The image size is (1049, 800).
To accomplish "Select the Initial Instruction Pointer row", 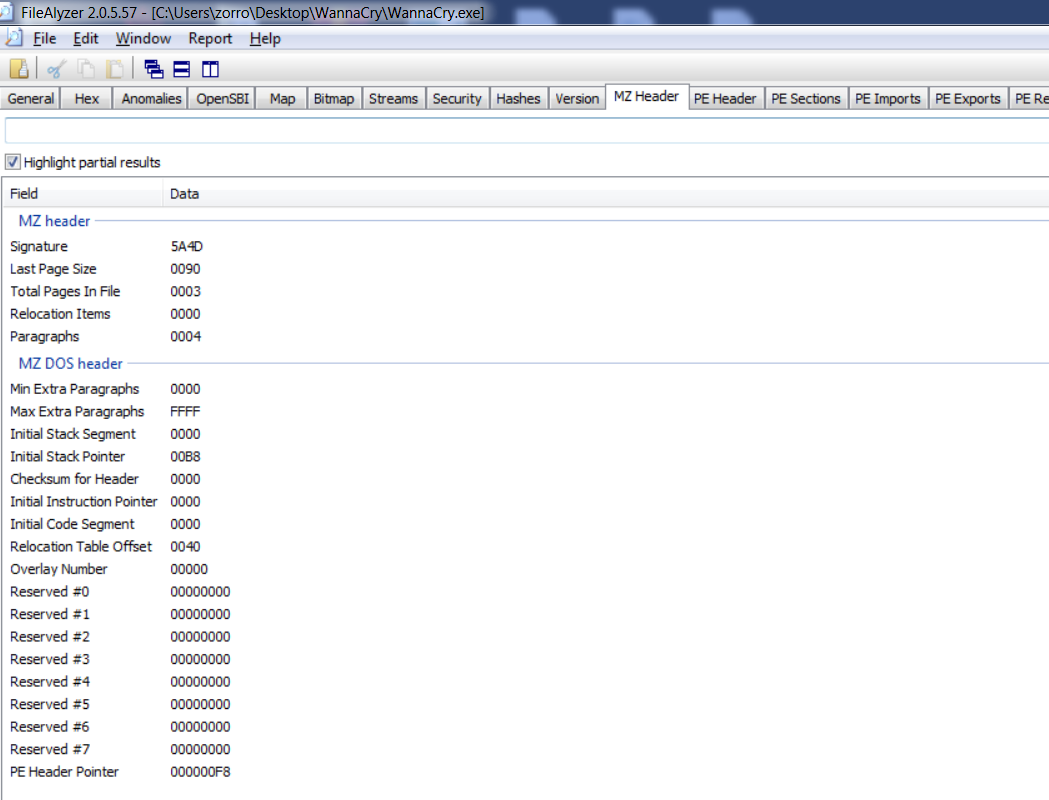I will coord(526,502).
